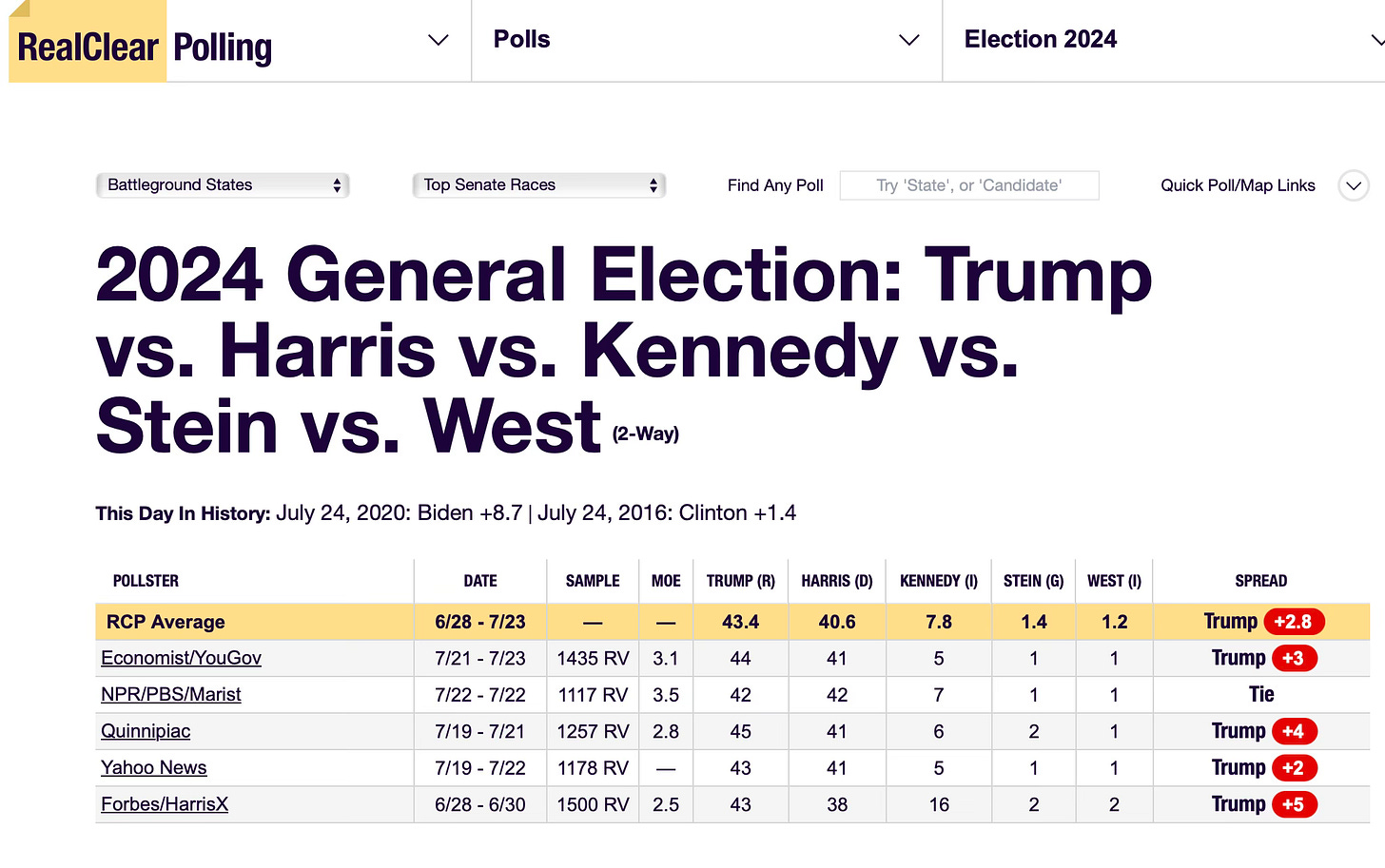Click the Quick Poll/Map Links text
Viewport: 1385px width, 868px height.
pos(1238,185)
